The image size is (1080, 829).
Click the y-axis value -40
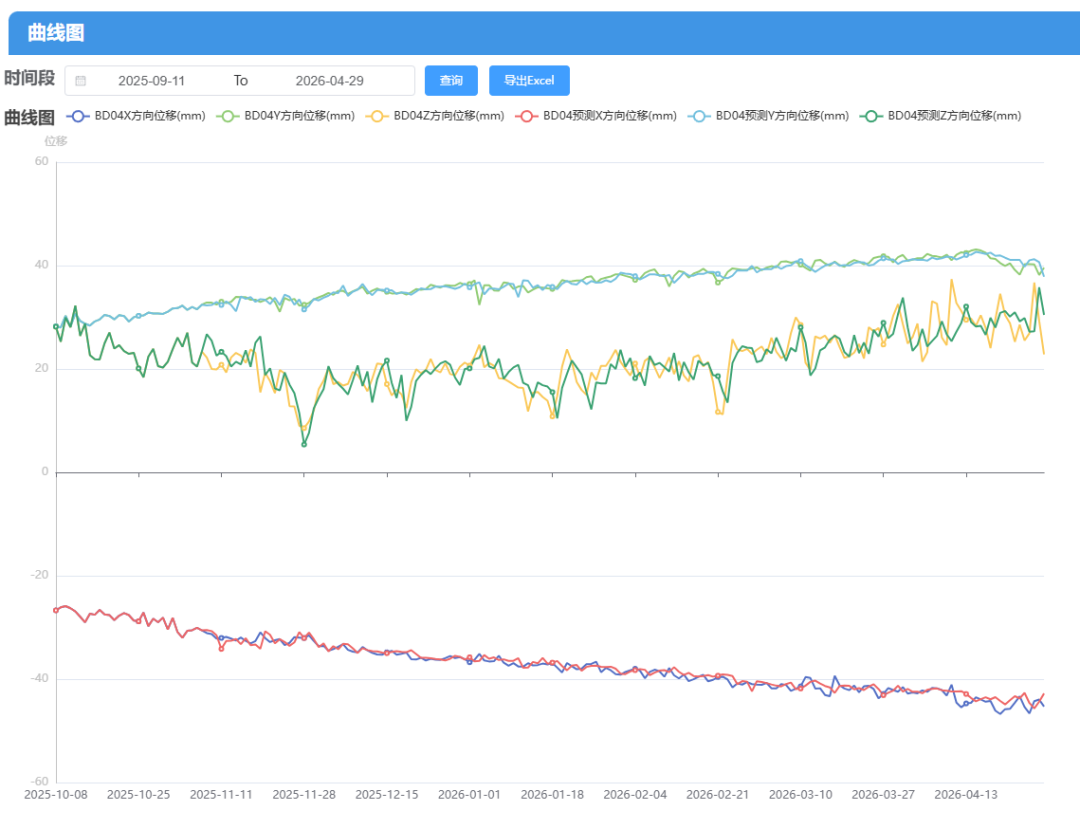point(39,679)
